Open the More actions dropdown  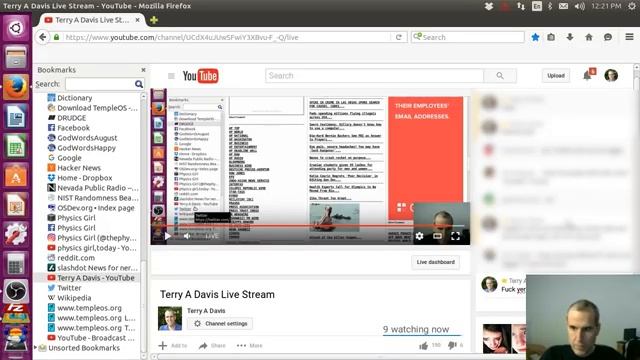point(250,346)
